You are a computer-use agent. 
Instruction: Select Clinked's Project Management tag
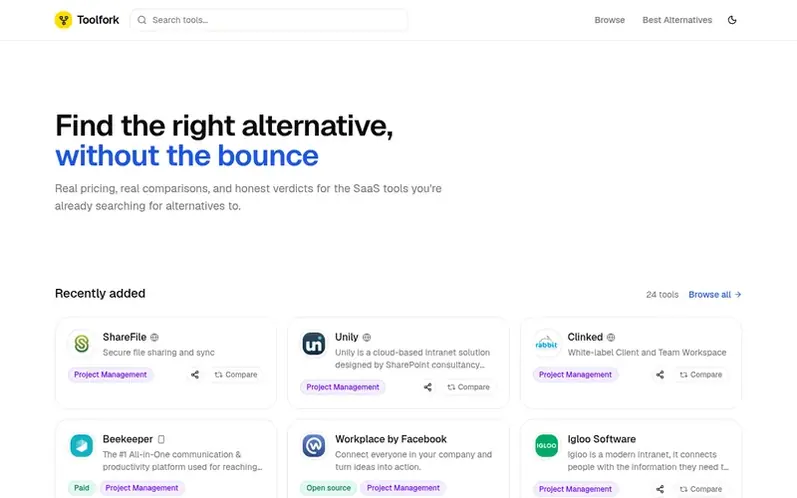(575, 375)
